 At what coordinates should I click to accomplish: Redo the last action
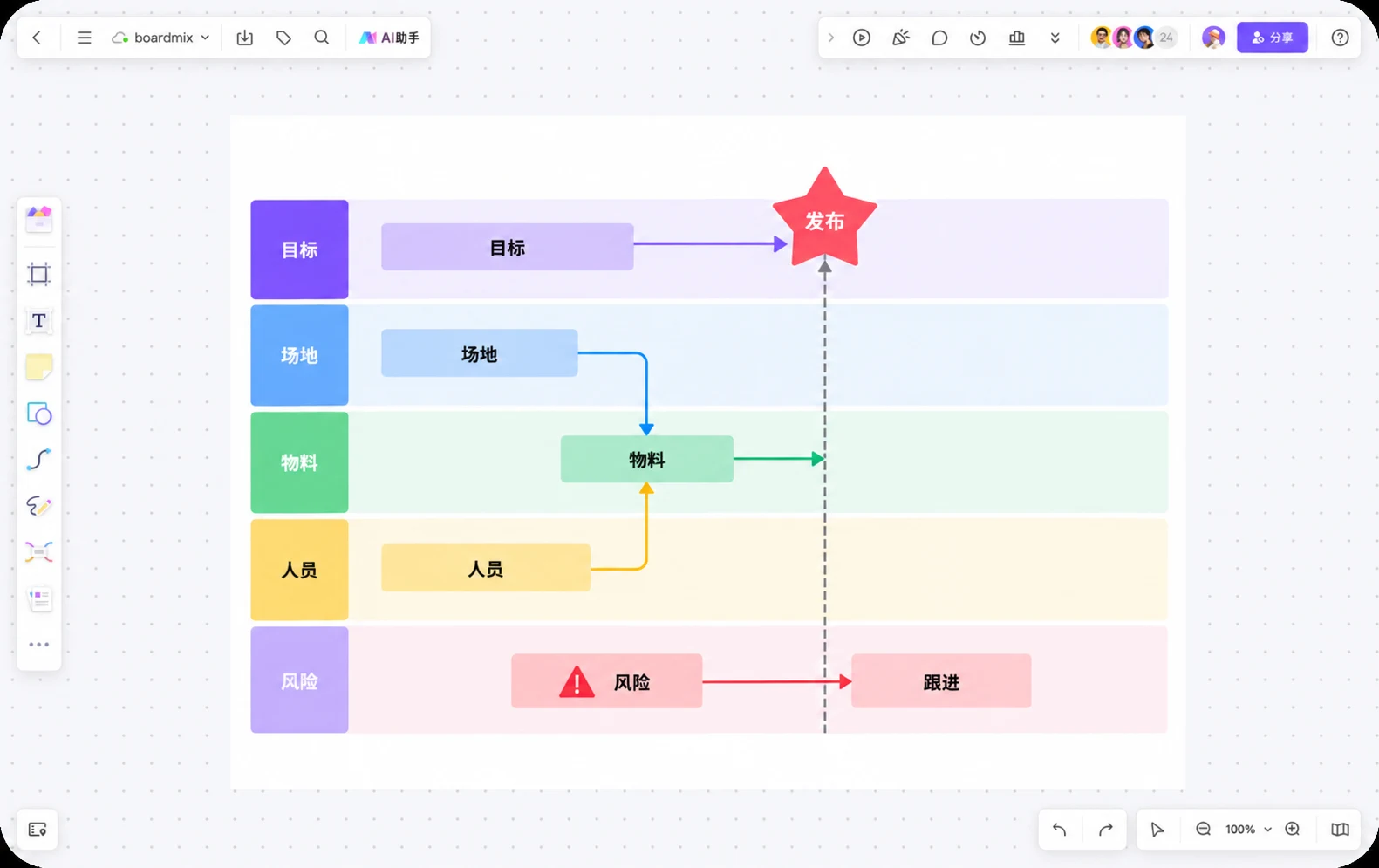point(1106,830)
